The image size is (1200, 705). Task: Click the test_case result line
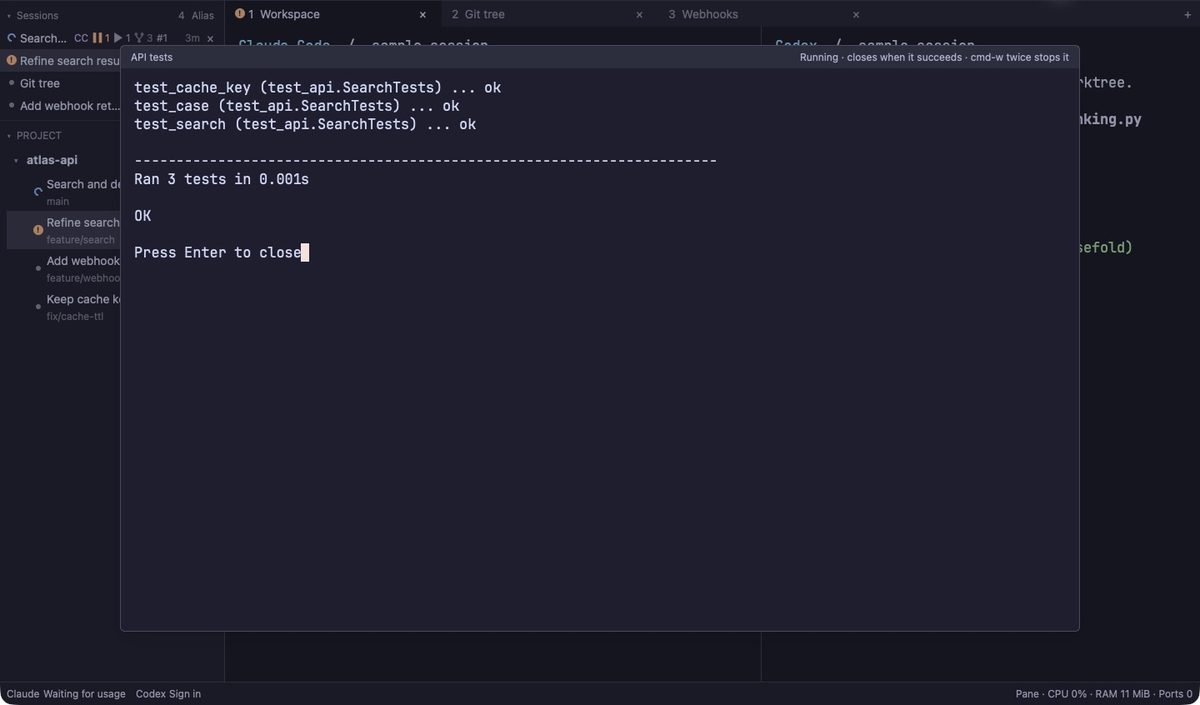tap(297, 106)
